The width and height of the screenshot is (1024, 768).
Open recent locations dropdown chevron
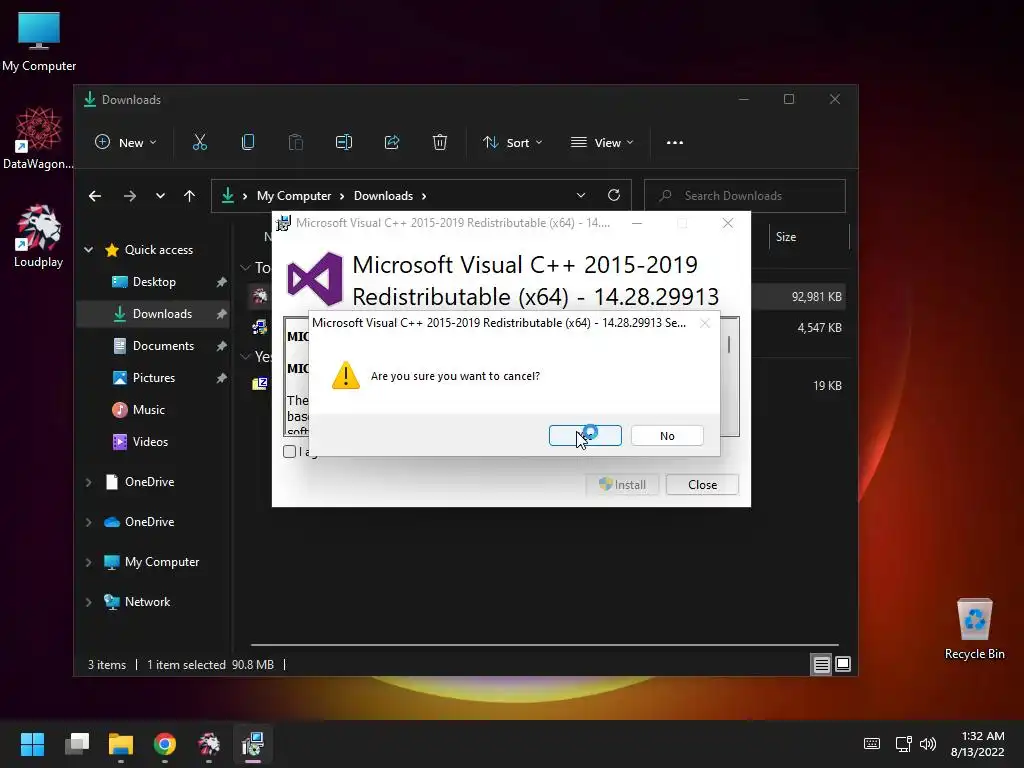click(160, 196)
